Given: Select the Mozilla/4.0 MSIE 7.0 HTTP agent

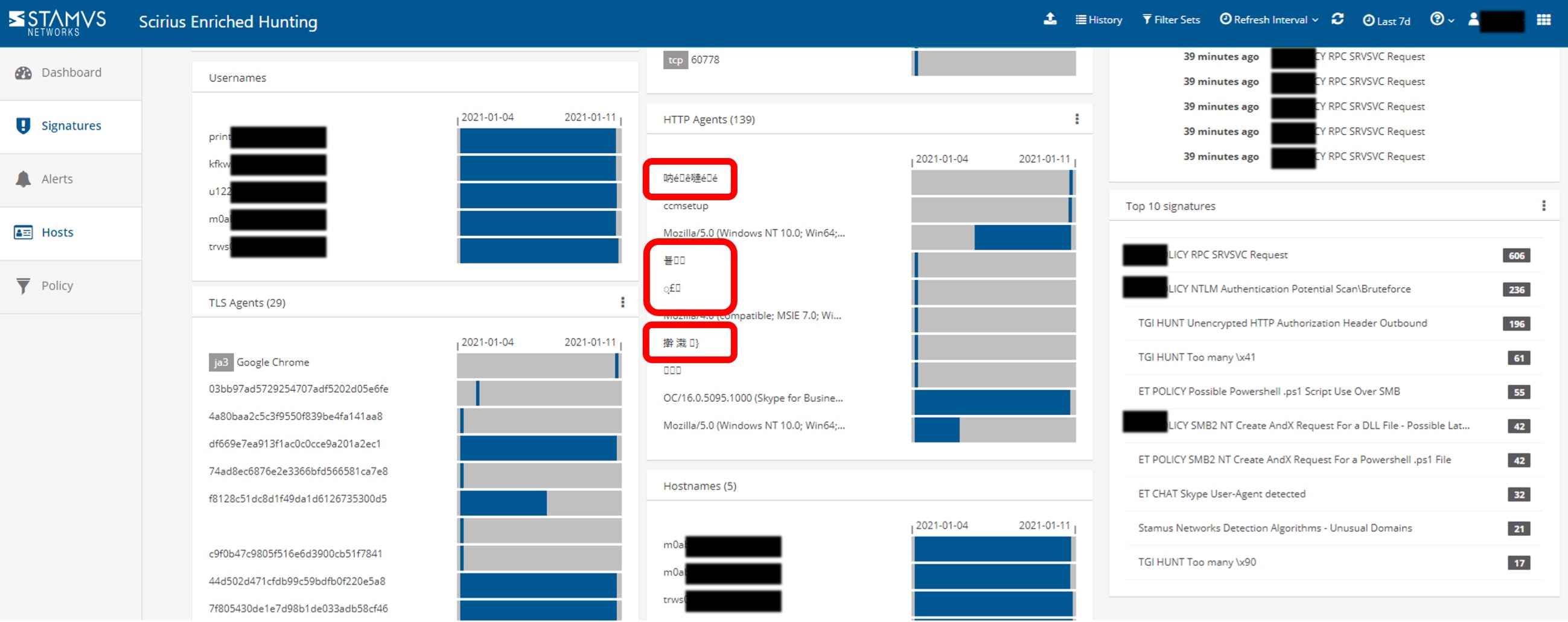Looking at the screenshot, I should point(753,316).
